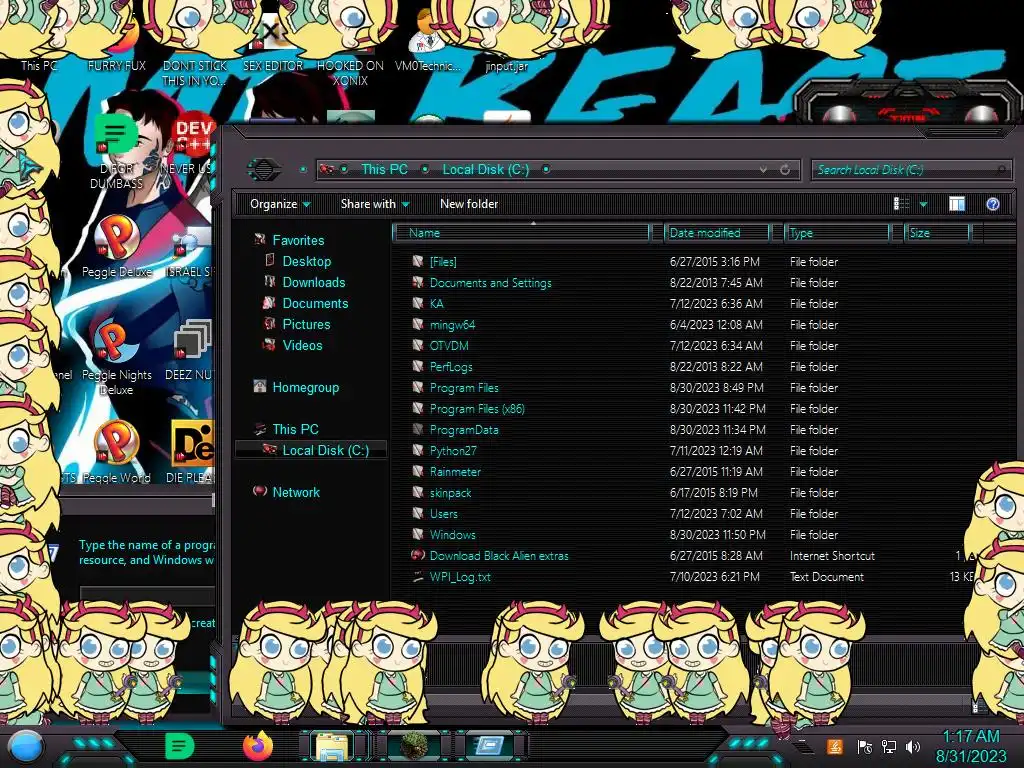Open Documents in the navigation pane
1024x768 pixels.
[315, 303]
